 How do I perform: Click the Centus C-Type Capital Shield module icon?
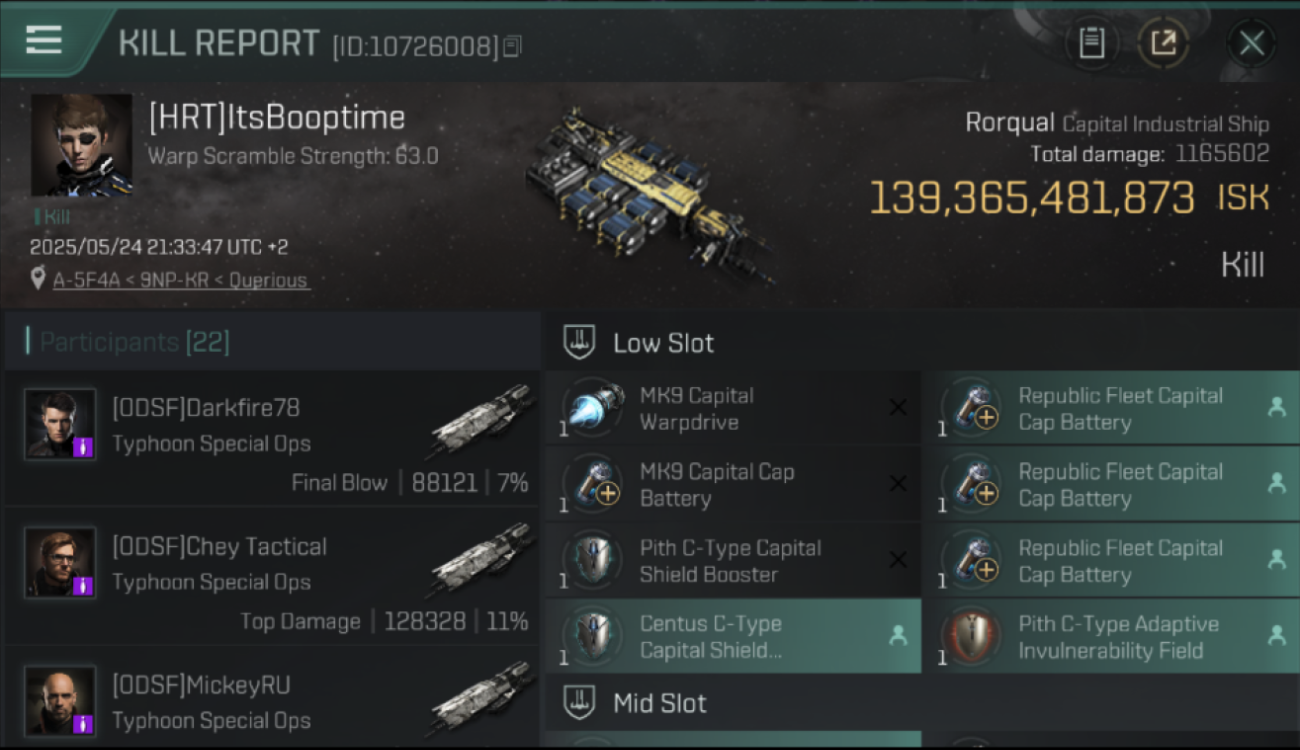click(x=594, y=636)
